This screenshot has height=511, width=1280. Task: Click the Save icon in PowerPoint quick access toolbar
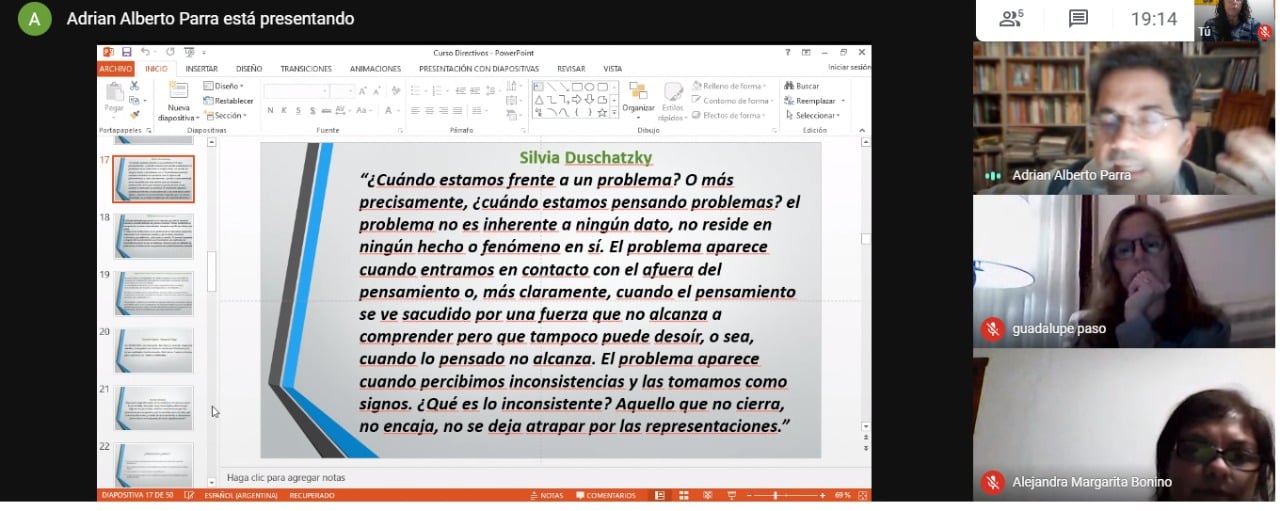pos(127,52)
